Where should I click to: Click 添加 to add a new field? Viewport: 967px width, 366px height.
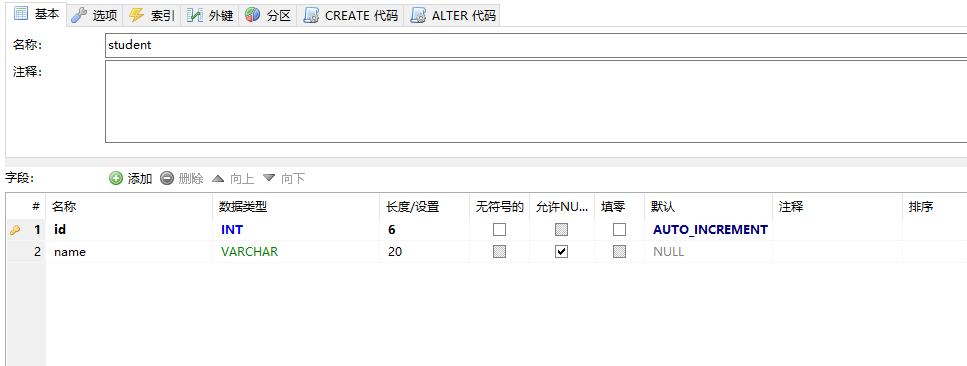[131, 178]
